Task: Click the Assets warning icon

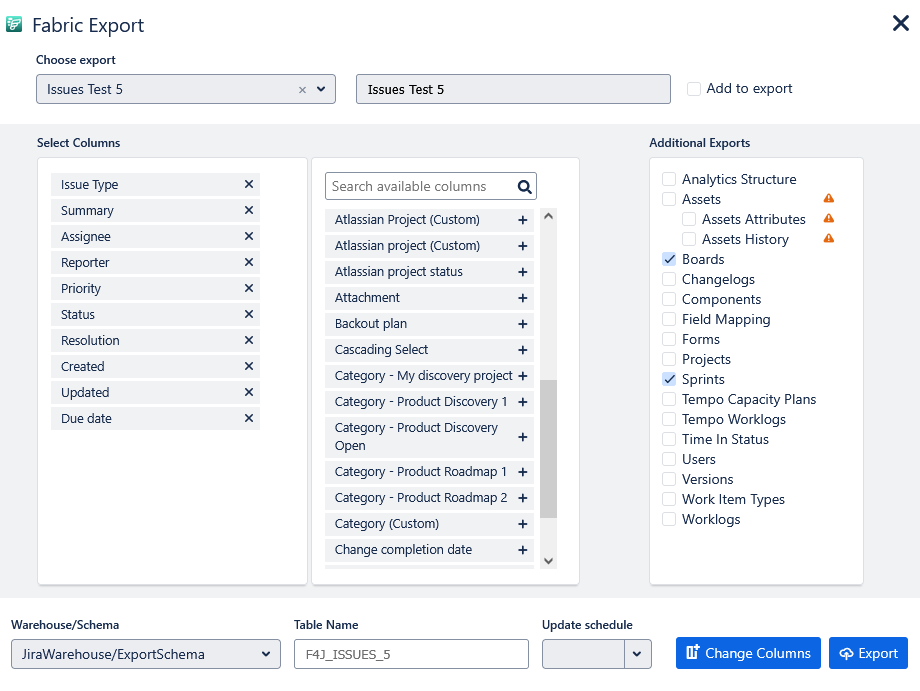Action: tap(828, 199)
